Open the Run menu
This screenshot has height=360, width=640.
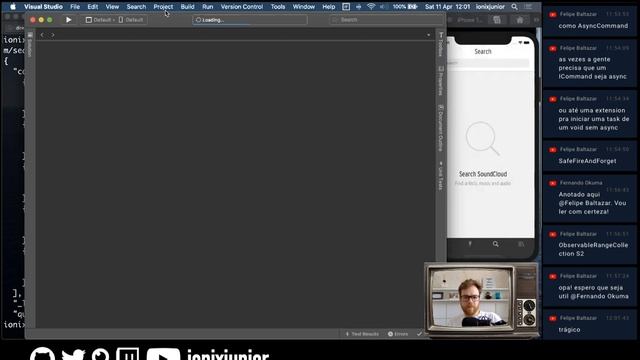(207, 7)
